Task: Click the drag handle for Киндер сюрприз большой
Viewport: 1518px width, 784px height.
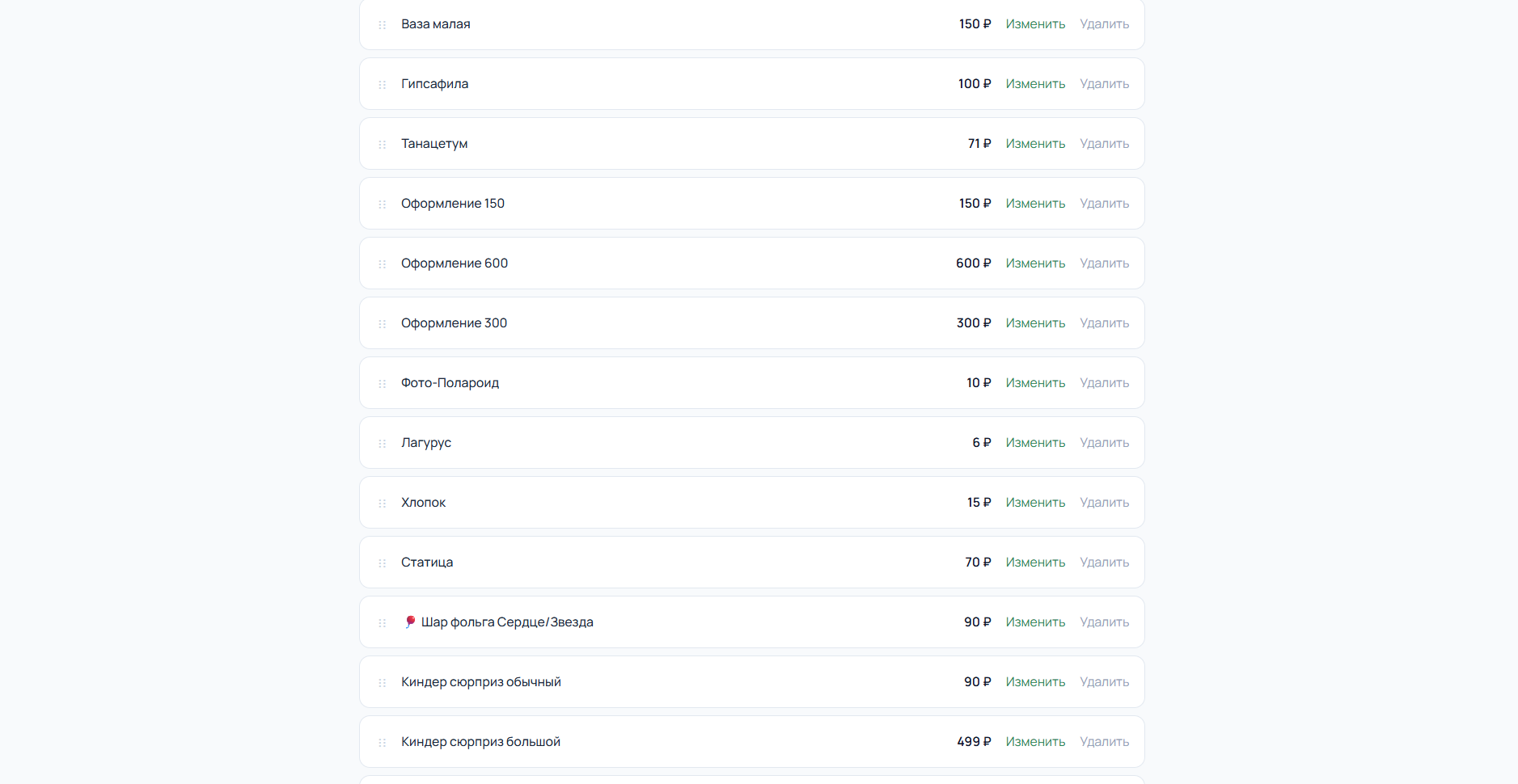Action: click(383, 743)
